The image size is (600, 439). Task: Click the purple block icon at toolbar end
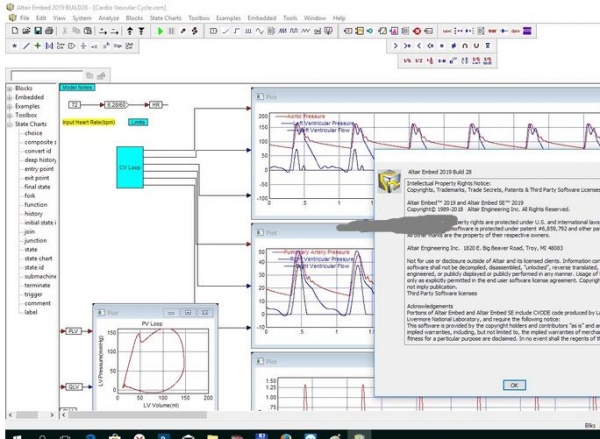coord(527,31)
